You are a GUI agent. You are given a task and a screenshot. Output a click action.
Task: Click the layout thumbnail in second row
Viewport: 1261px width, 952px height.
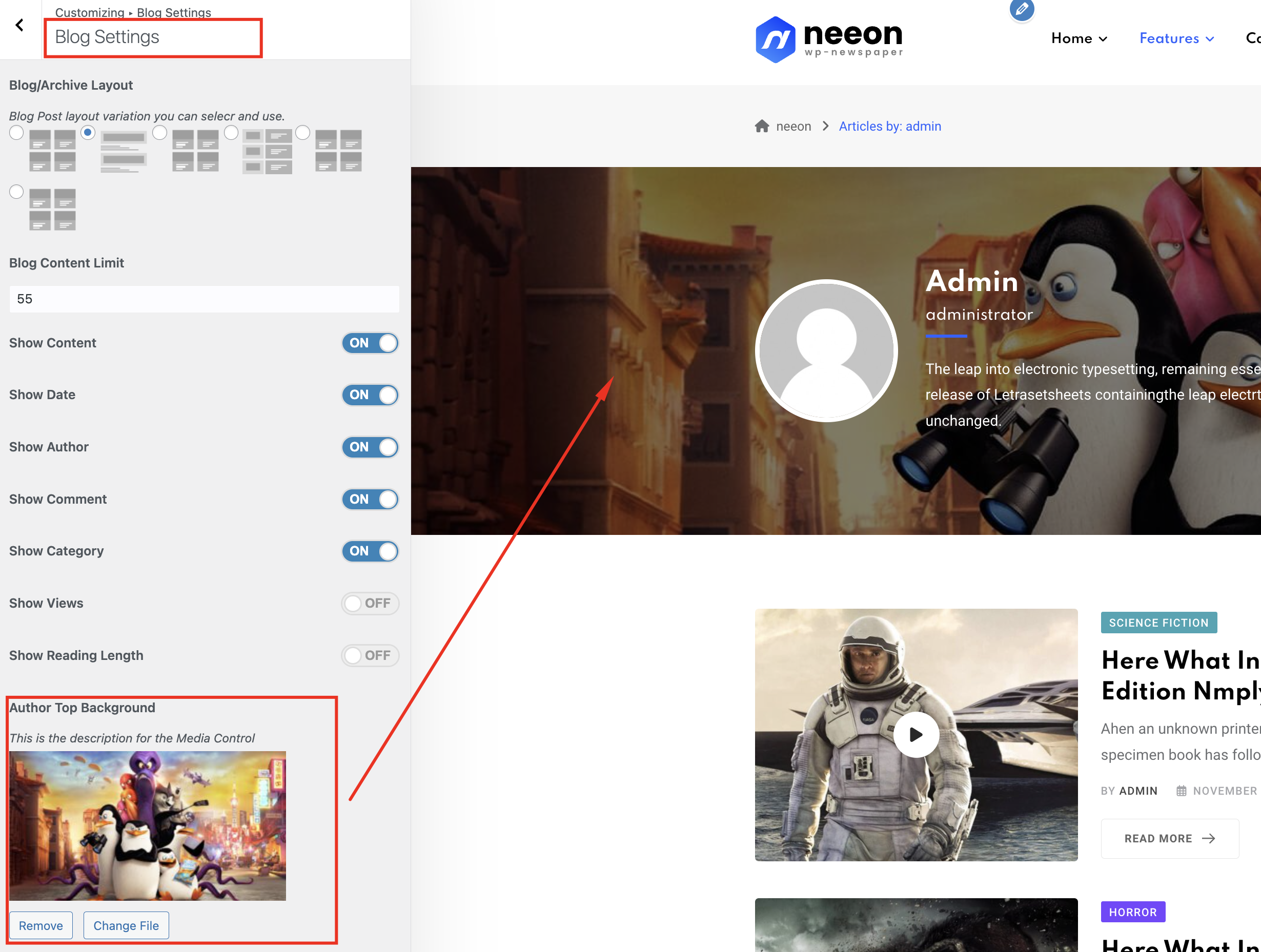(x=52, y=210)
